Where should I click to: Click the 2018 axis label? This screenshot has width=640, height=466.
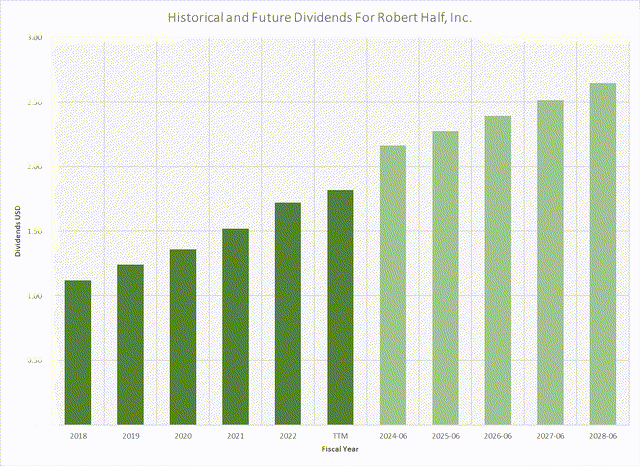78,436
